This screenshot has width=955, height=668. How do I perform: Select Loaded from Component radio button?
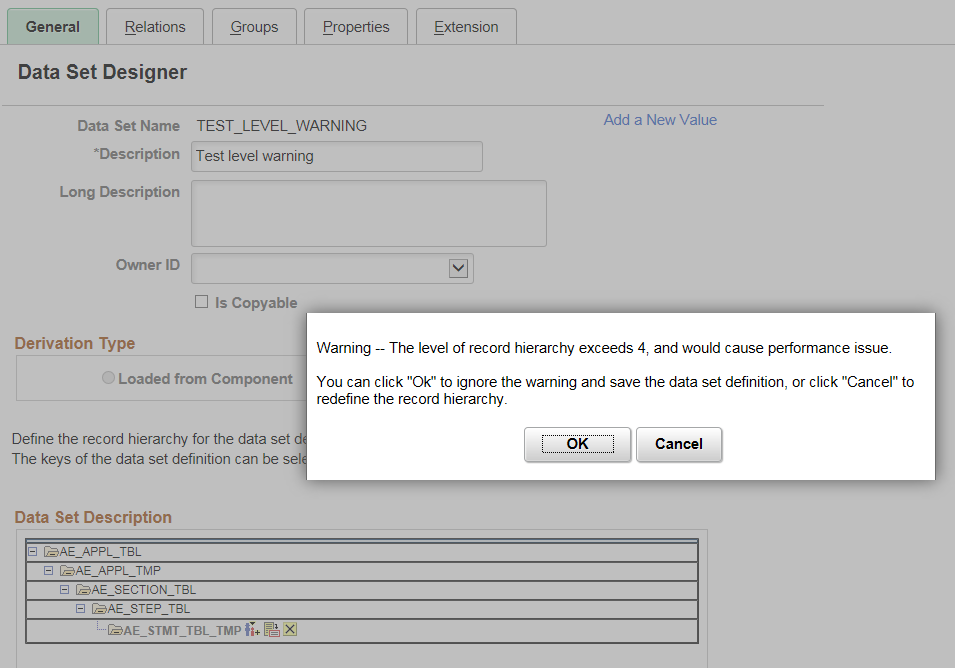(109, 379)
